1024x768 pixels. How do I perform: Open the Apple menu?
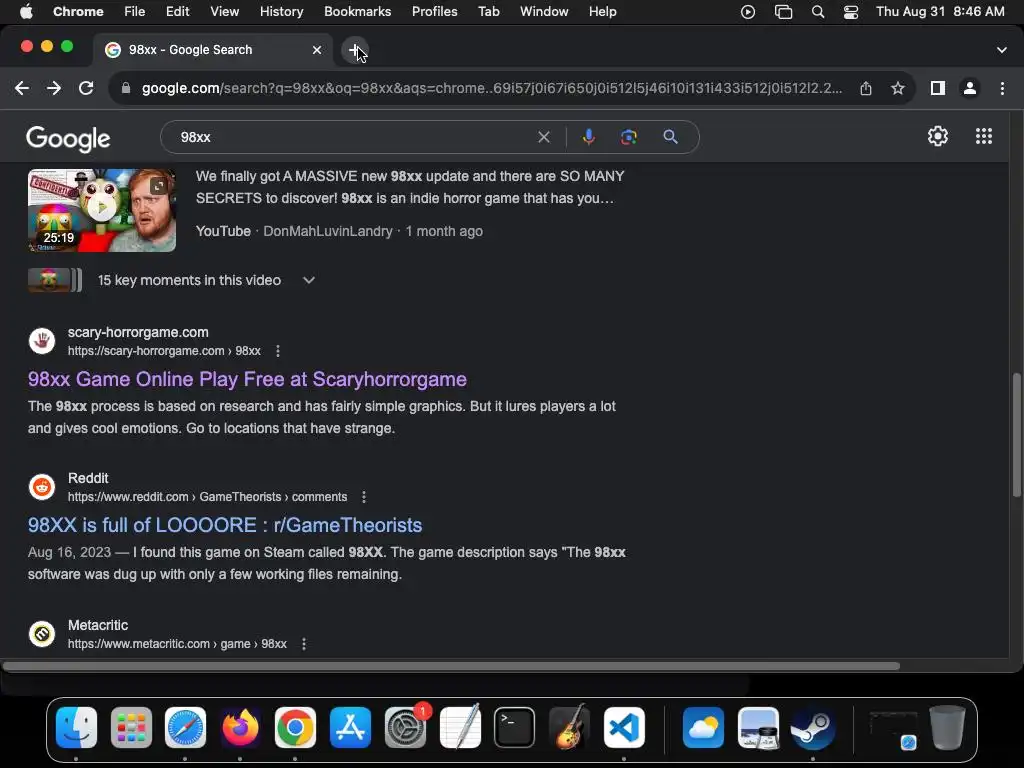(26, 12)
